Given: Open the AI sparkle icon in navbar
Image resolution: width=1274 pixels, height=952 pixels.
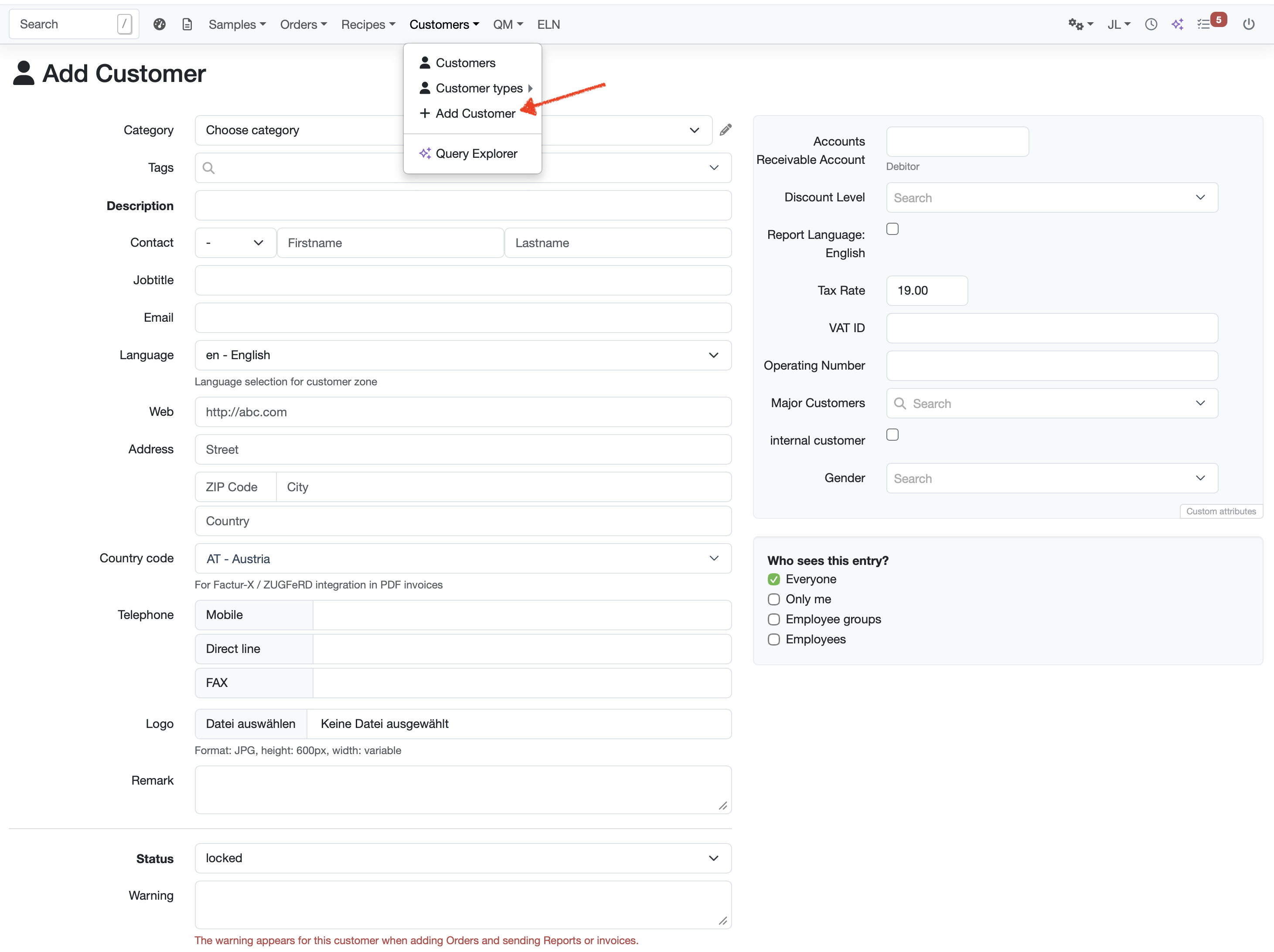Looking at the screenshot, I should tap(1177, 24).
